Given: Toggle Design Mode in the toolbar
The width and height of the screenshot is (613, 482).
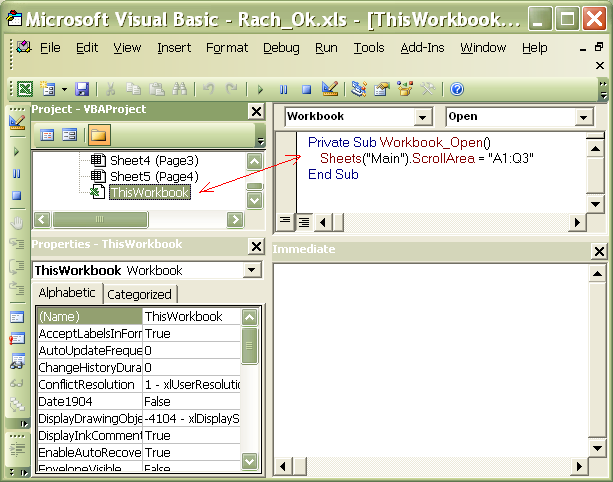Looking at the screenshot, I should click(x=330, y=89).
